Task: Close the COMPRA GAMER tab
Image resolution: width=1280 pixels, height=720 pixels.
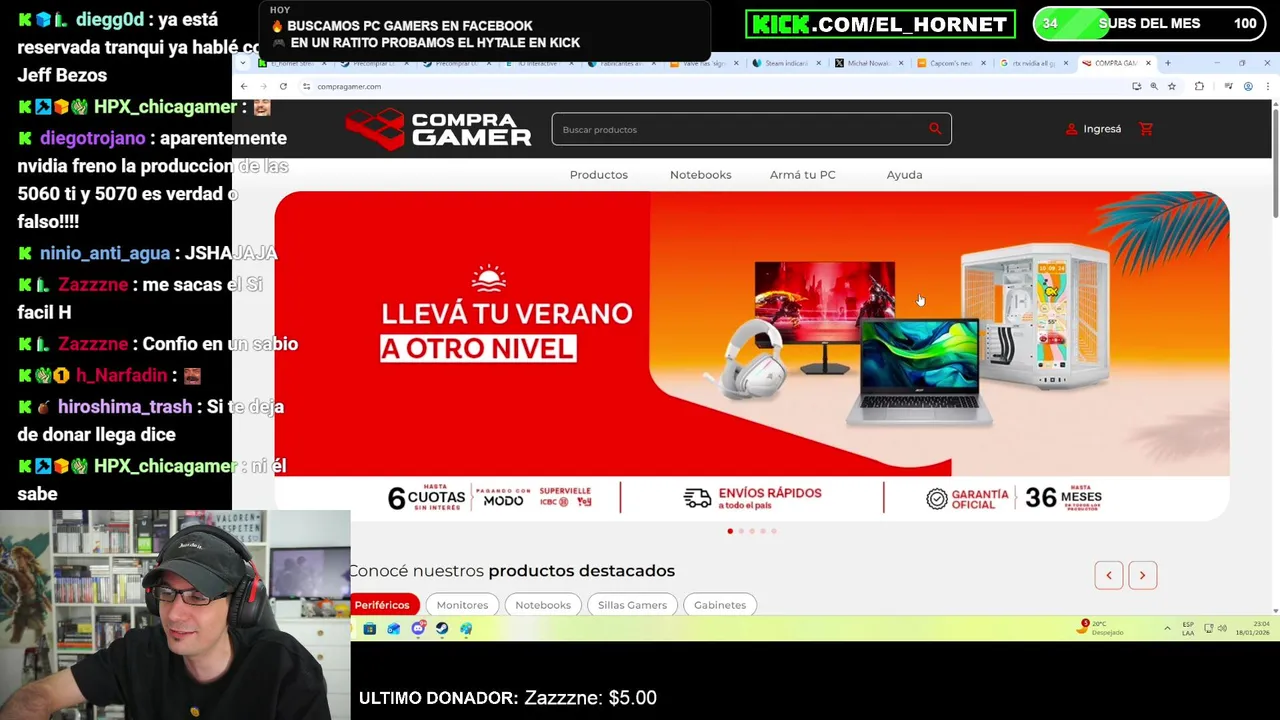Action: 1148,63
